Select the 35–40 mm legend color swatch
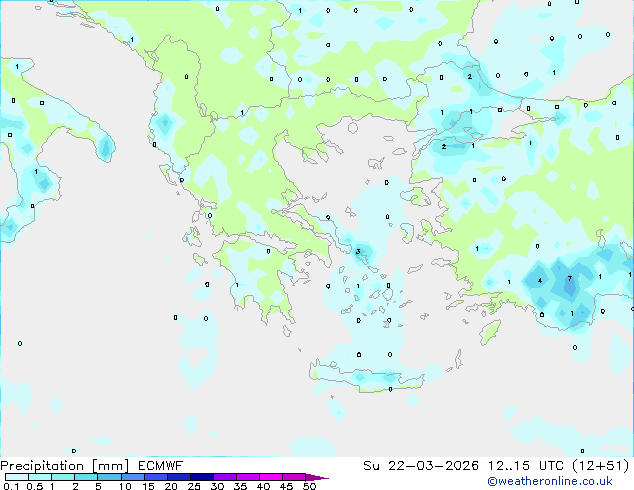Image resolution: width=634 pixels, height=490 pixels. [248, 477]
